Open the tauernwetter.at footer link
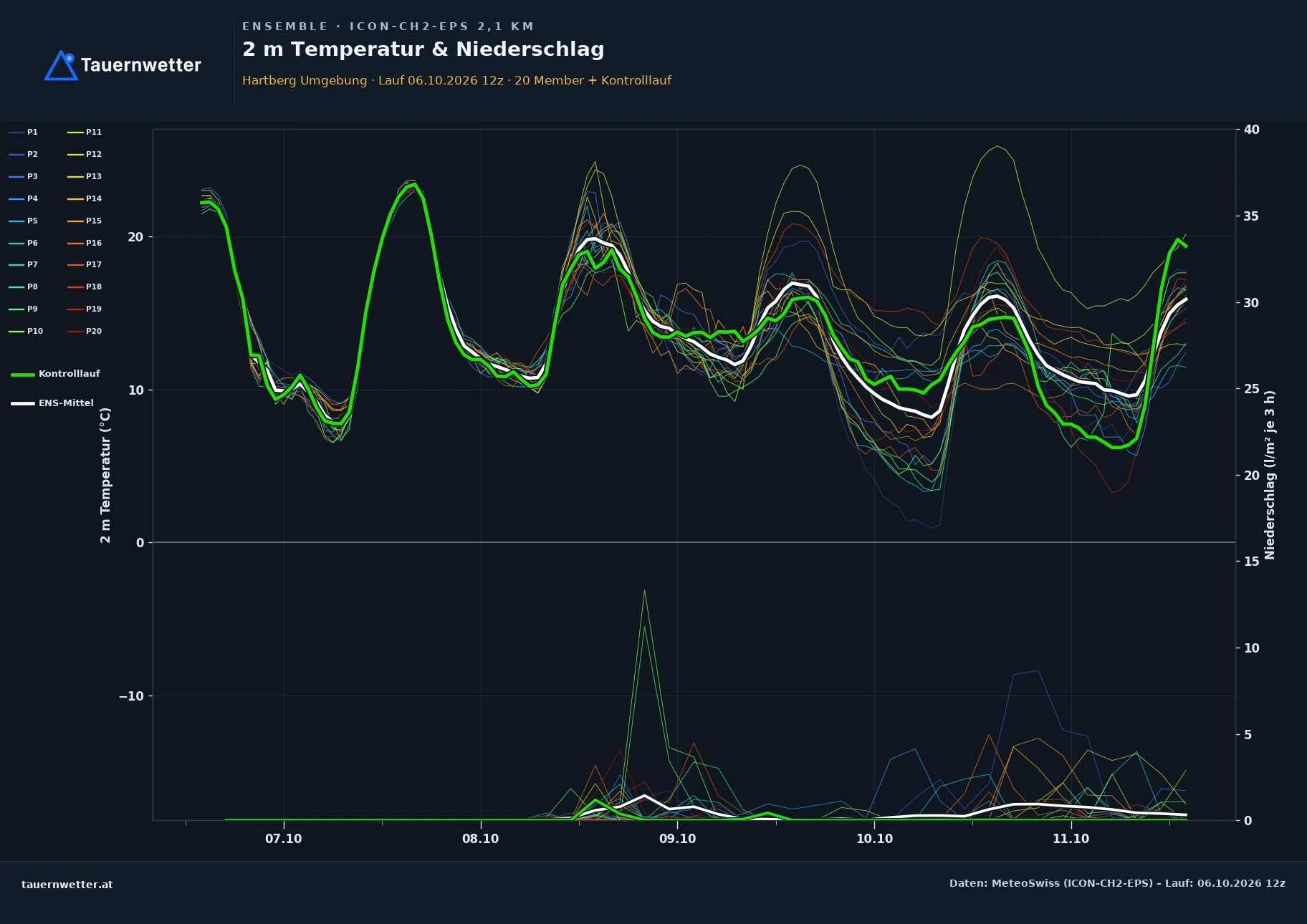1307x924 pixels. click(x=67, y=885)
